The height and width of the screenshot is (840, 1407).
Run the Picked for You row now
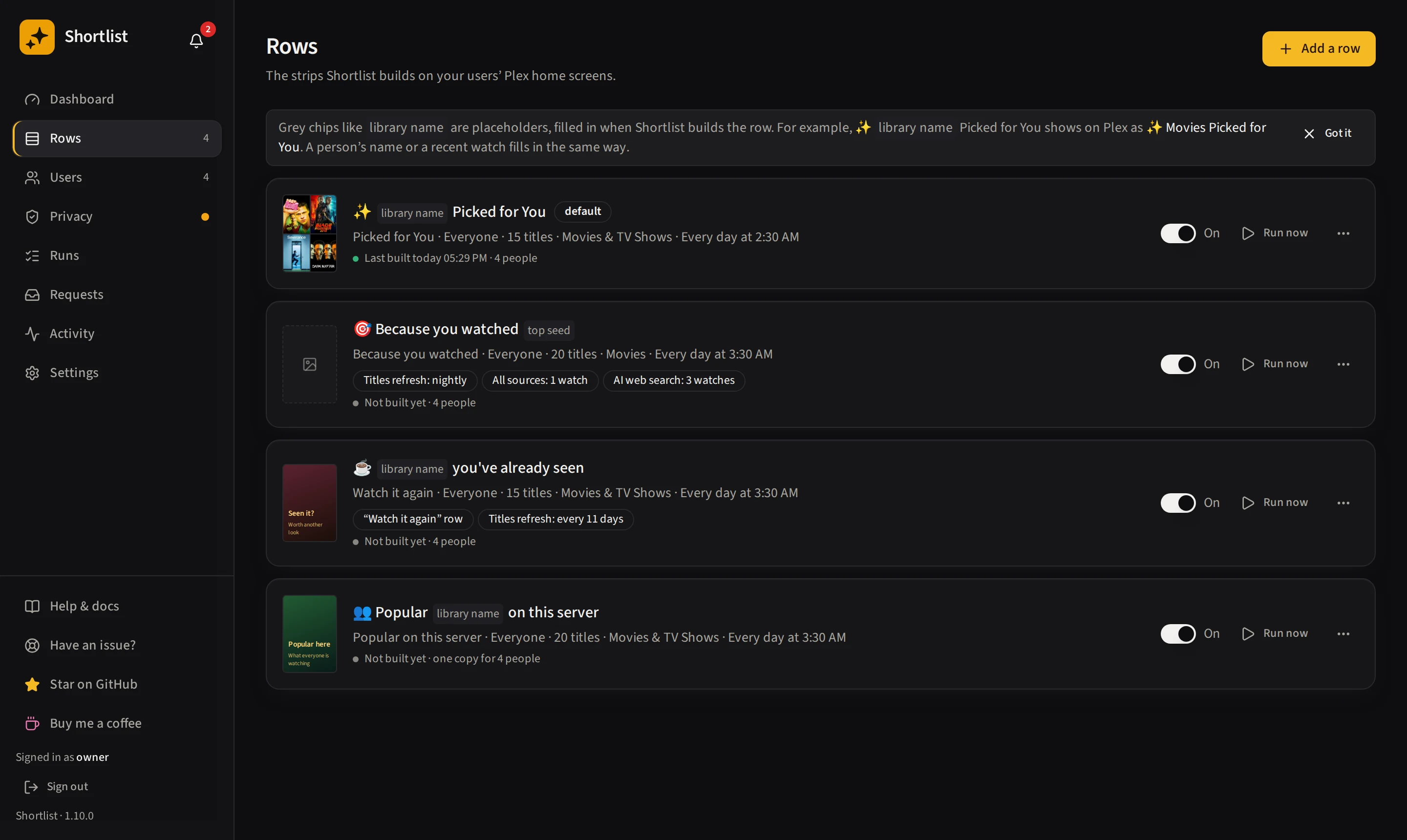pos(1275,233)
